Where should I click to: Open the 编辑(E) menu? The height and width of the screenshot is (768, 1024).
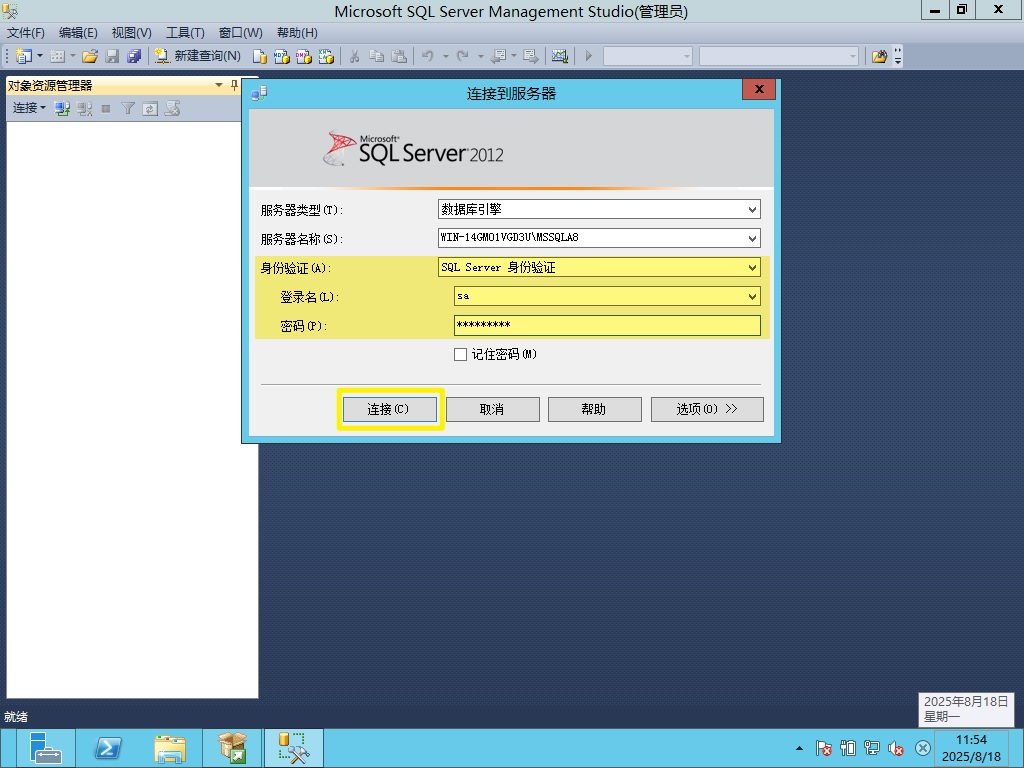click(x=78, y=33)
